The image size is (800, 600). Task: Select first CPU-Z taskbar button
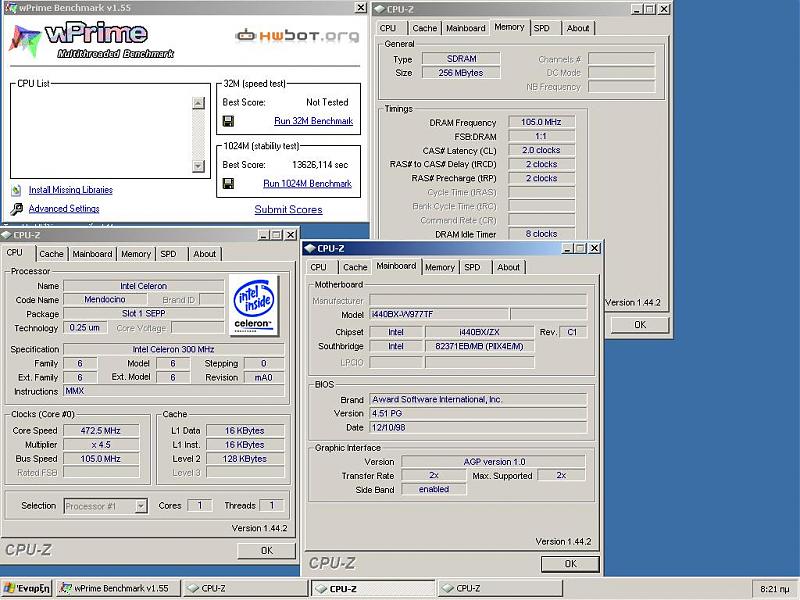coord(245,588)
